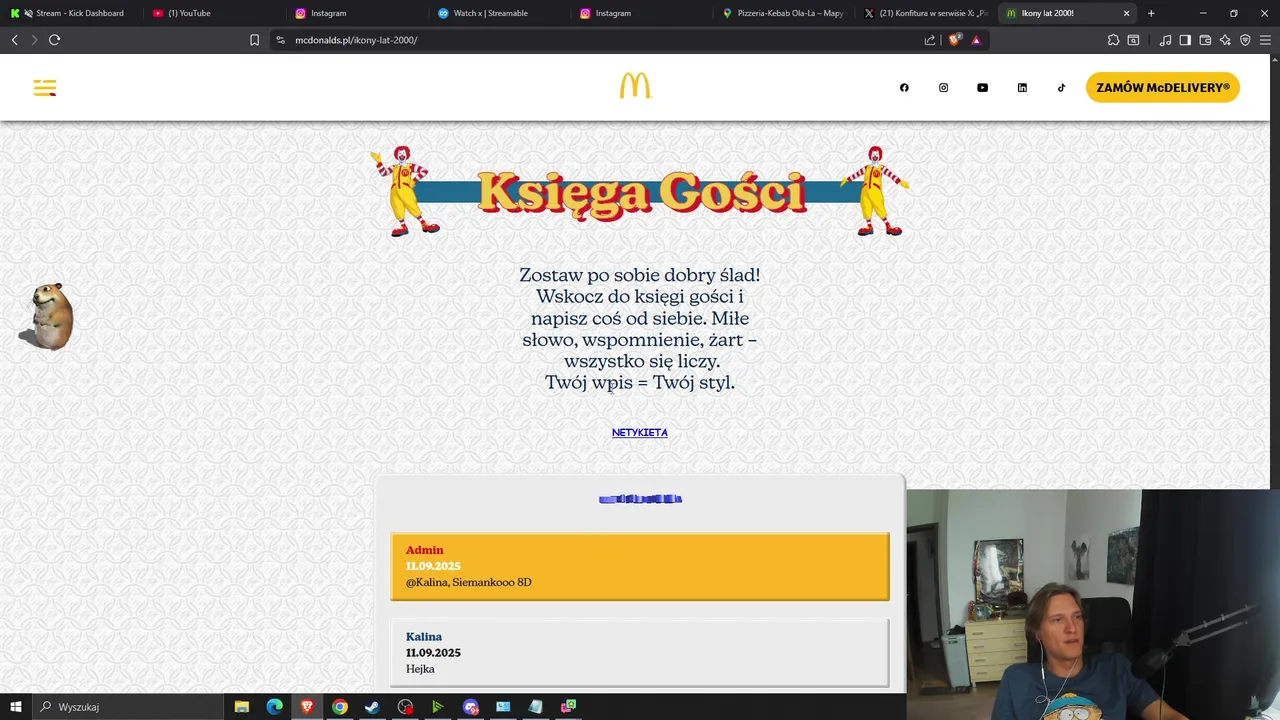This screenshot has width=1280, height=720.
Task: Switch to the (1) YouTube tab
Action: (215, 13)
